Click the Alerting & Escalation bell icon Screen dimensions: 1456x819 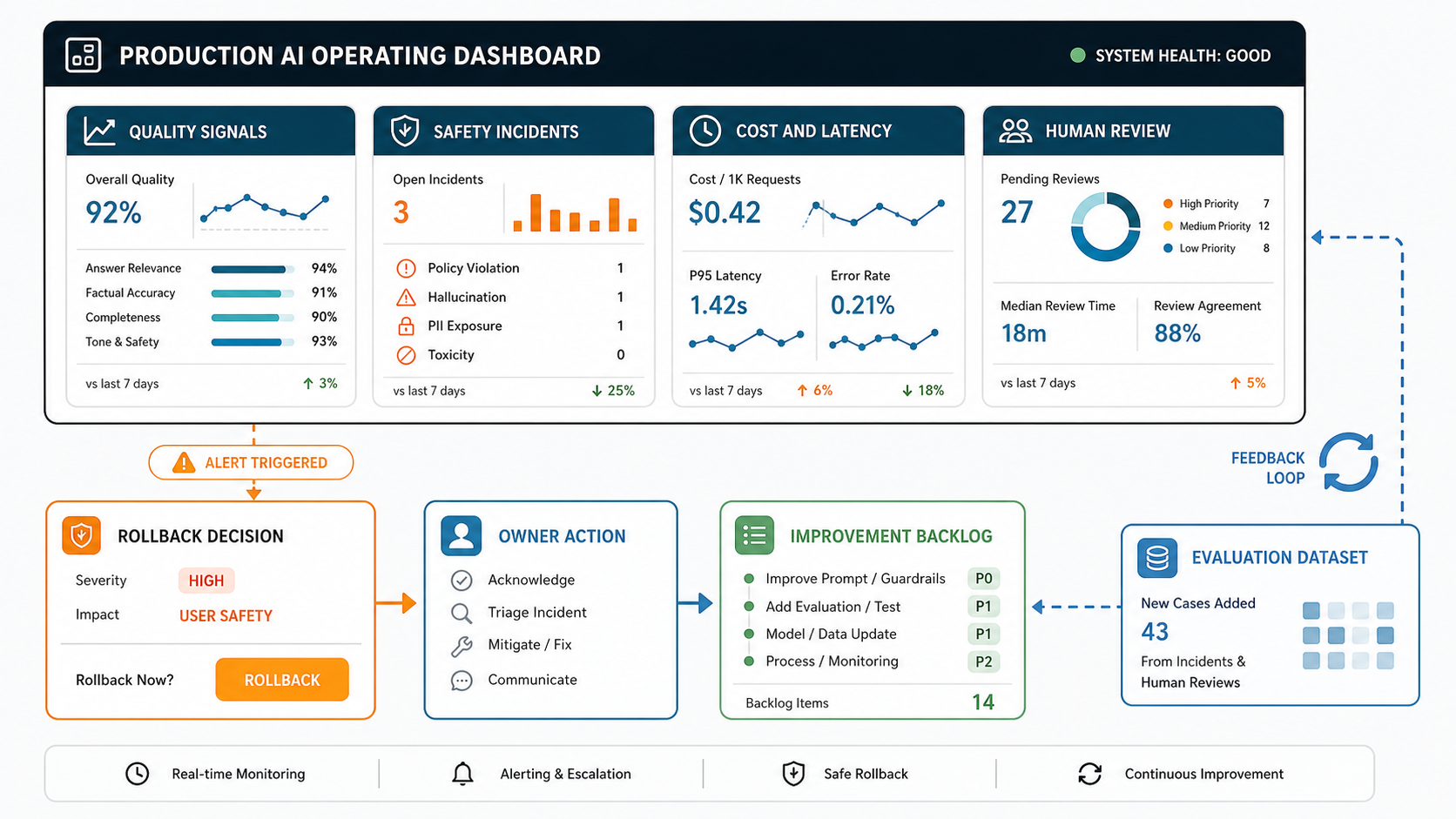tap(462, 774)
